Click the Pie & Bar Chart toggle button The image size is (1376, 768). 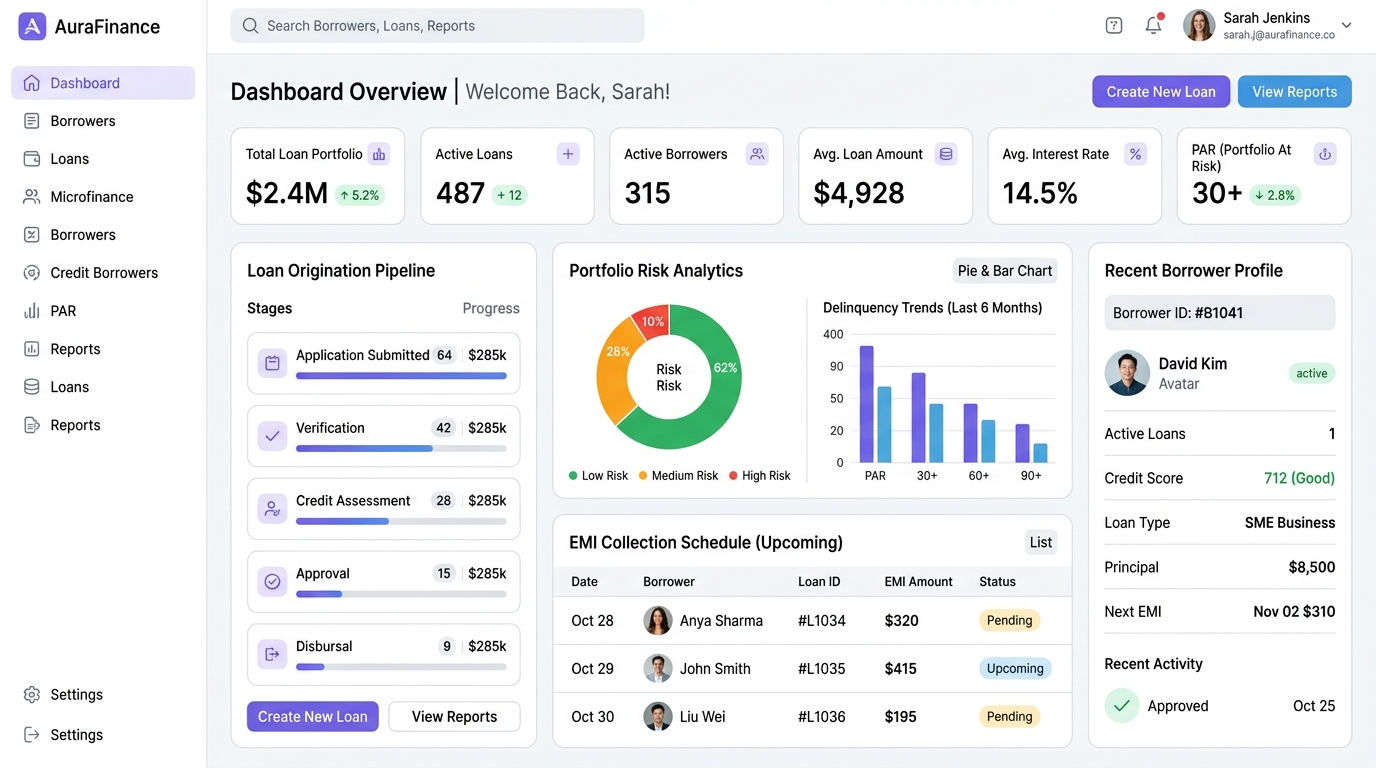tap(1005, 270)
